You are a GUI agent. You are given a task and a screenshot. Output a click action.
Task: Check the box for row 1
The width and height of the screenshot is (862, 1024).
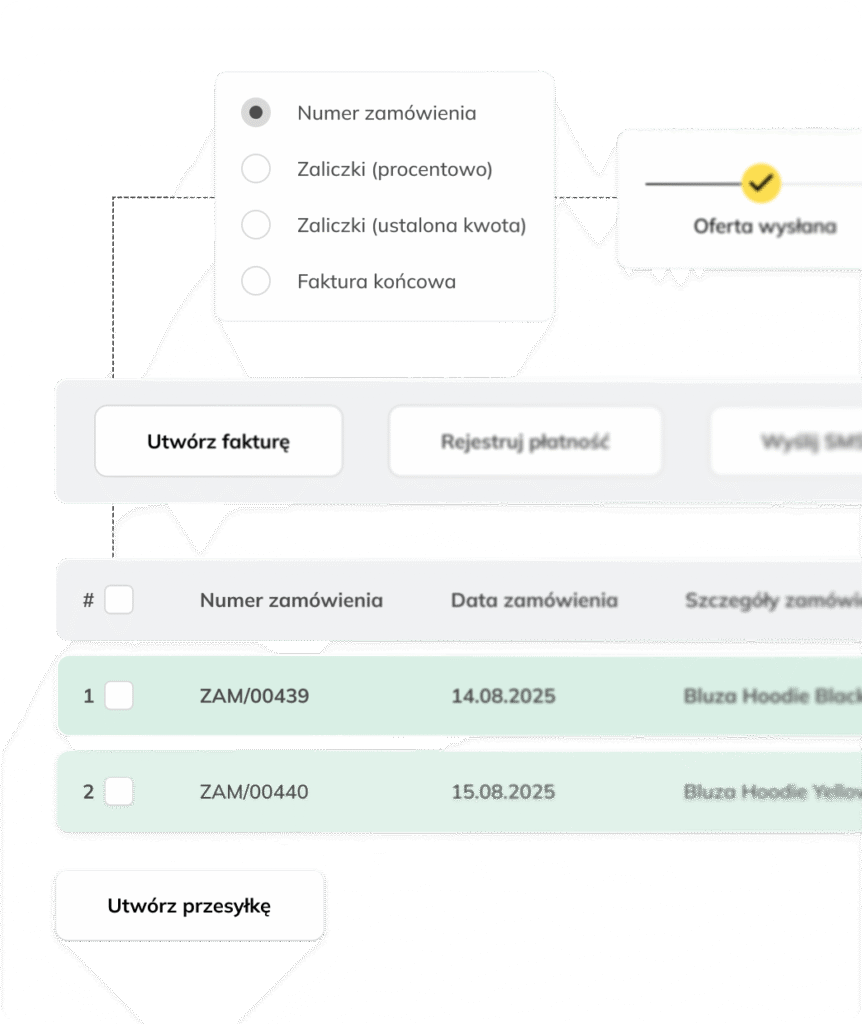(x=119, y=696)
